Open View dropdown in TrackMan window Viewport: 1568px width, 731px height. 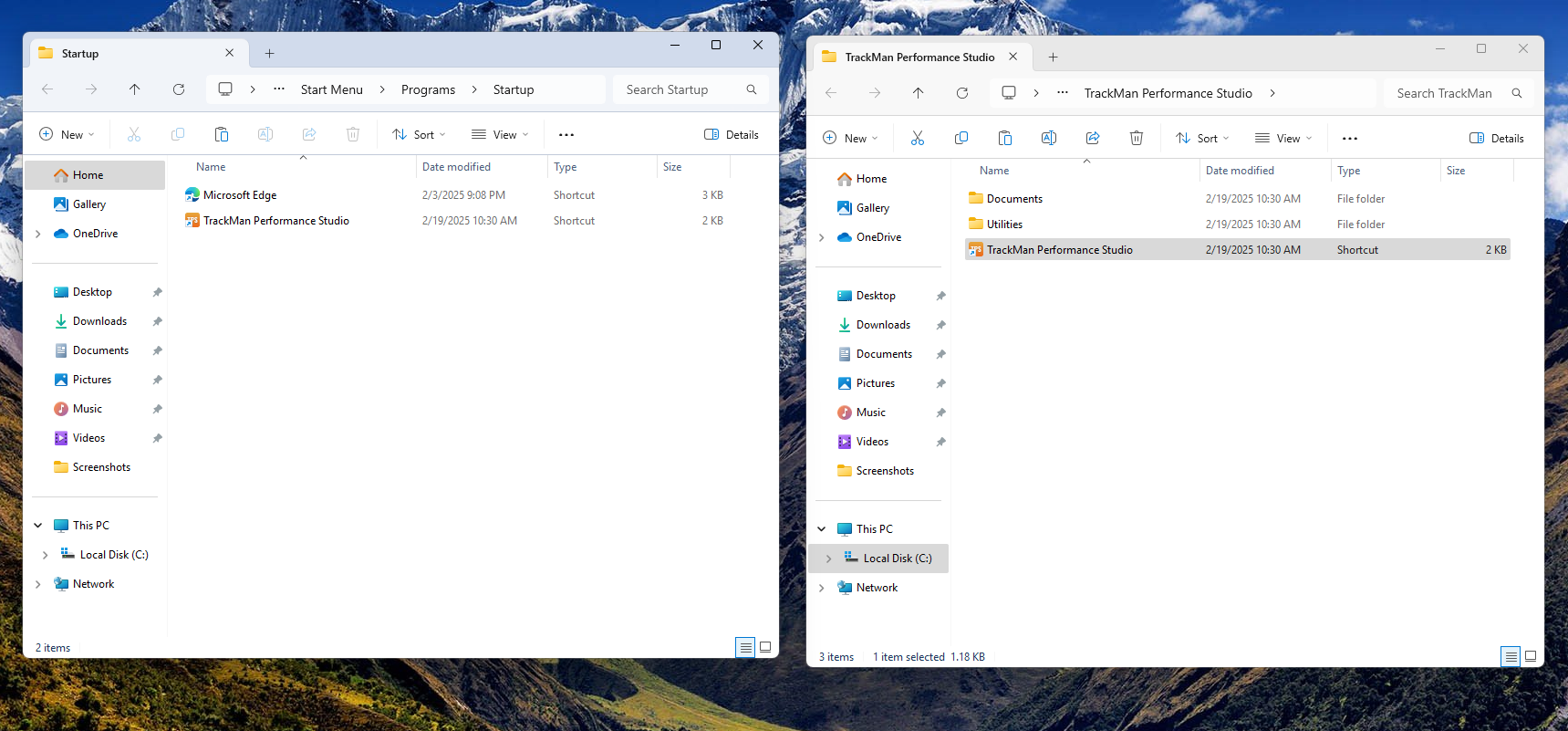1283,139
